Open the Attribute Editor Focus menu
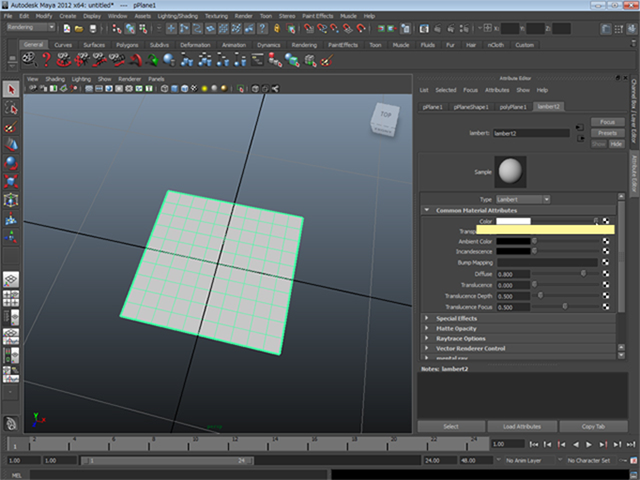 click(x=470, y=90)
